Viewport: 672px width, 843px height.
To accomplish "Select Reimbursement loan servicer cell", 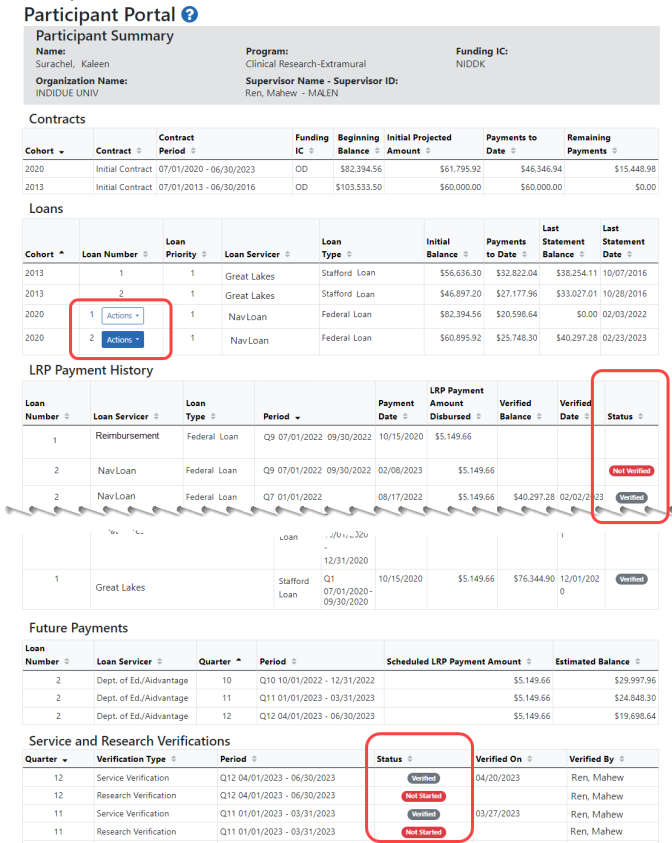I will click(127, 435).
